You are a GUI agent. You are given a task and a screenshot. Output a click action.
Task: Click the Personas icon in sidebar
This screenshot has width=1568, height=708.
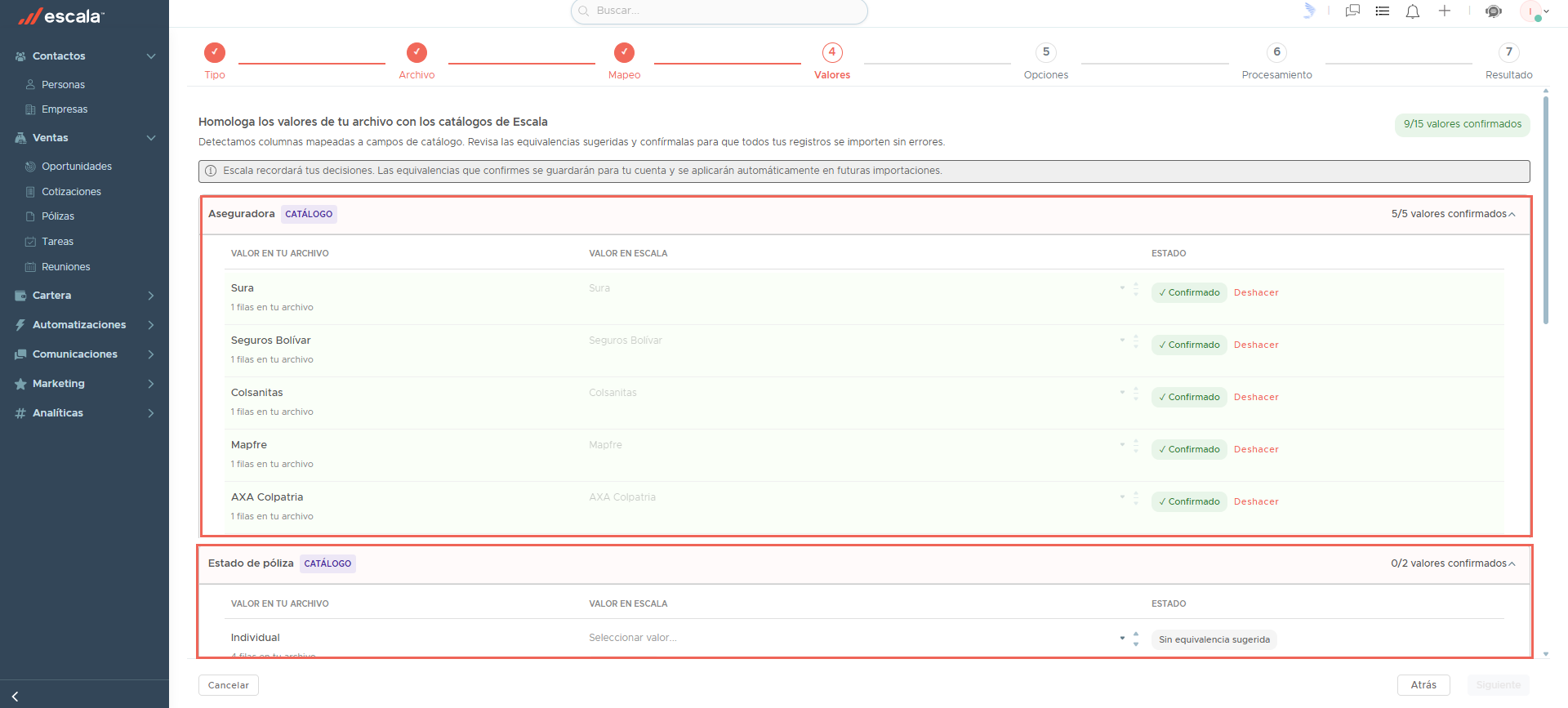30,84
